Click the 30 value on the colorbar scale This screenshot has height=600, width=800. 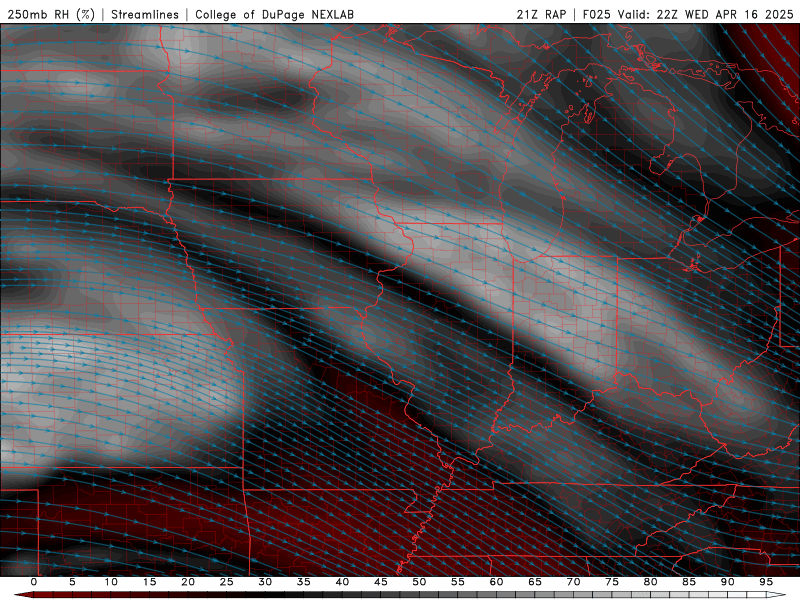265,582
